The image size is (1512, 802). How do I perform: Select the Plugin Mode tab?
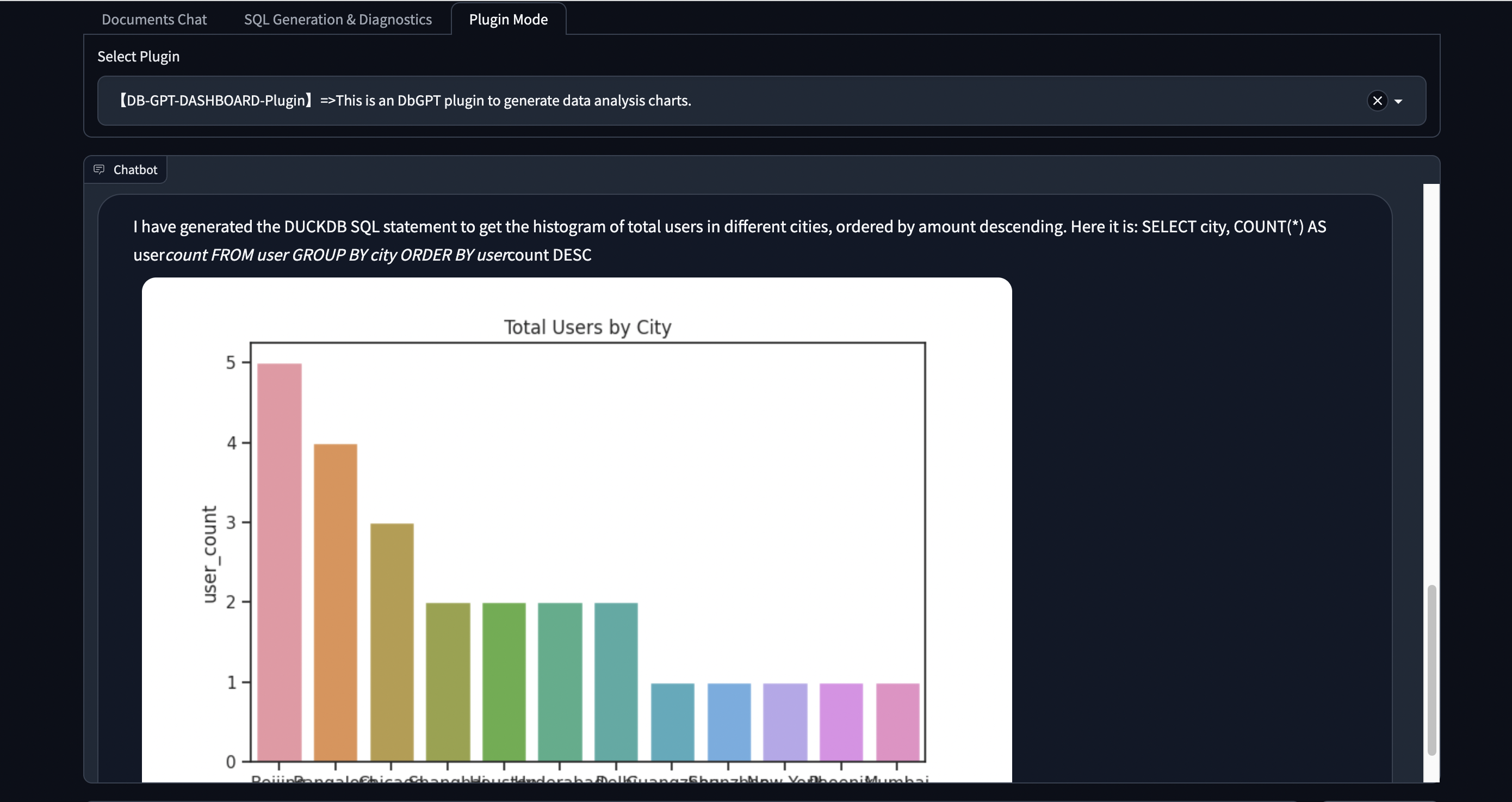coord(508,20)
